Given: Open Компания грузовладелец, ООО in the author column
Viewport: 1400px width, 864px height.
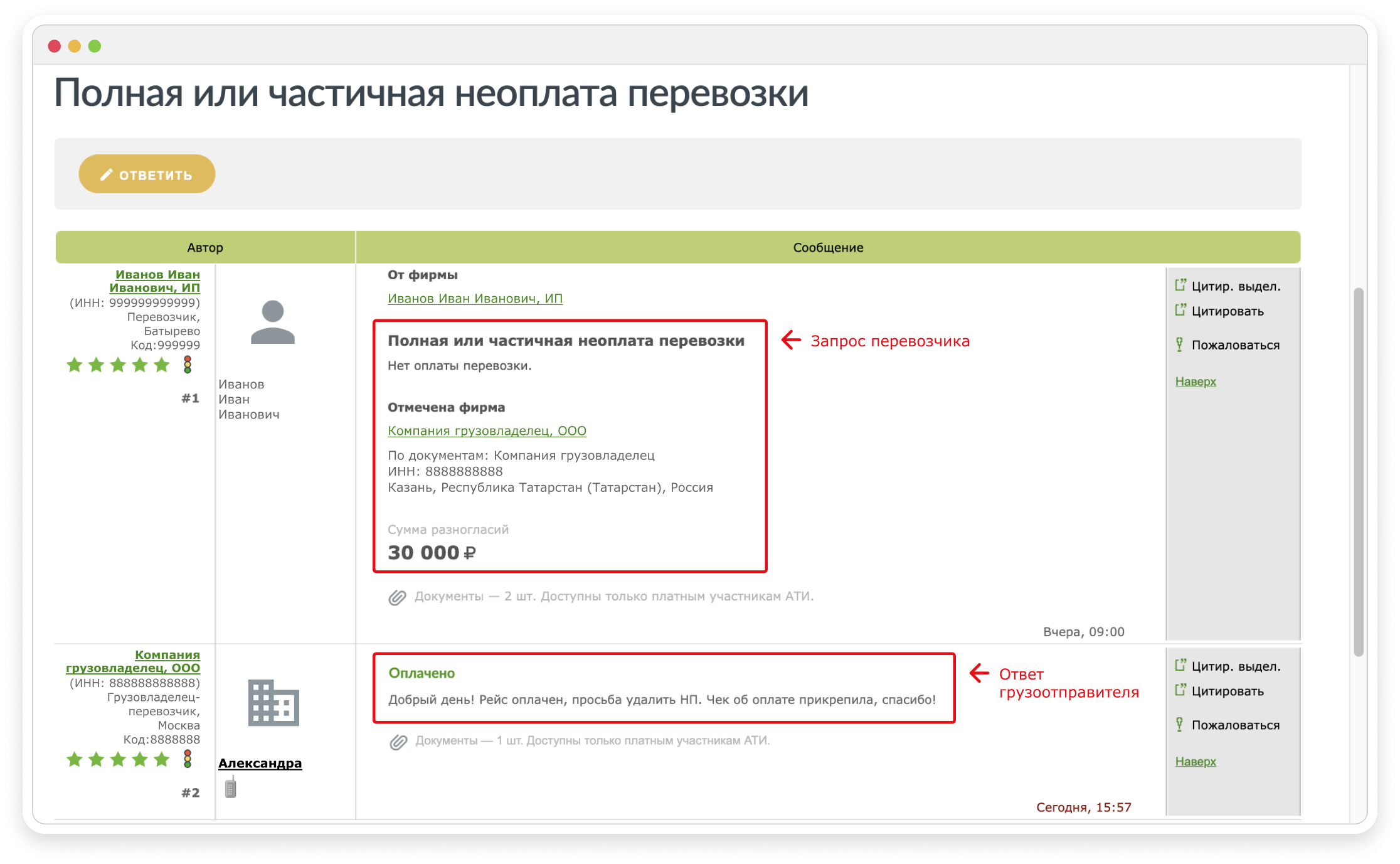Looking at the screenshot, I should pos(133,661).
